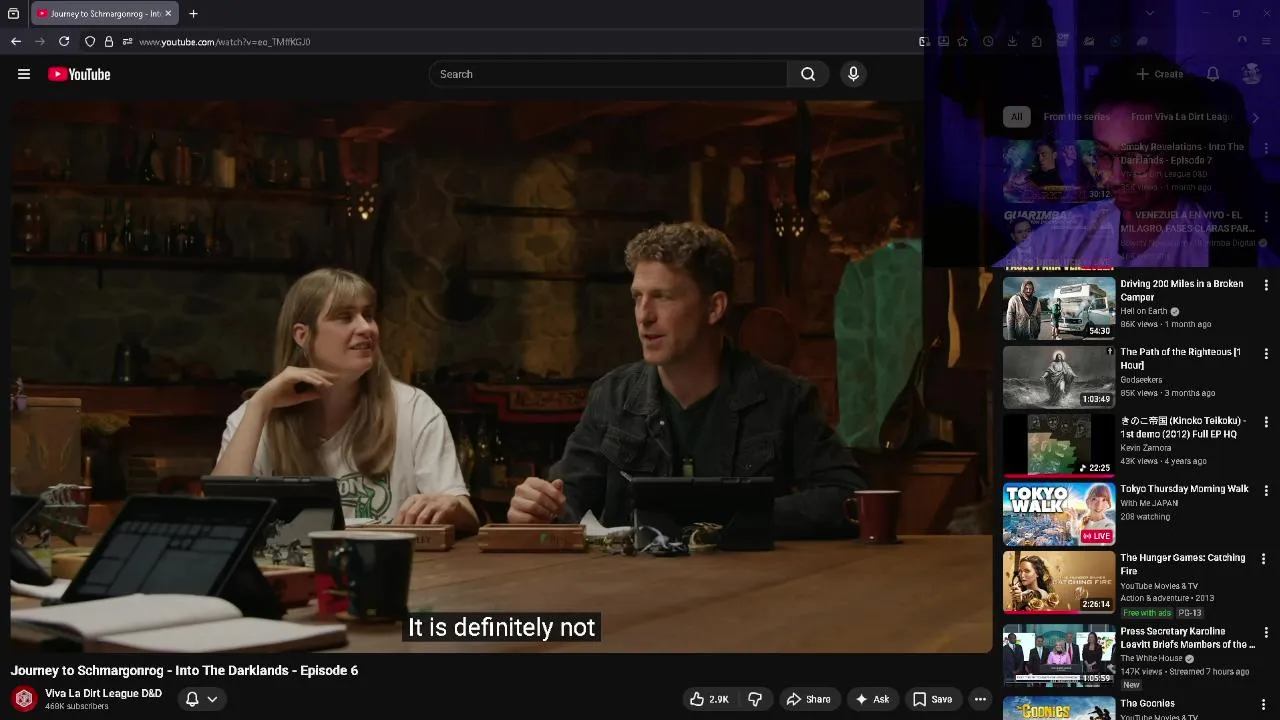Open the browser downloads panel
The image size is (1280, 720).
(x=1012, y=41)
